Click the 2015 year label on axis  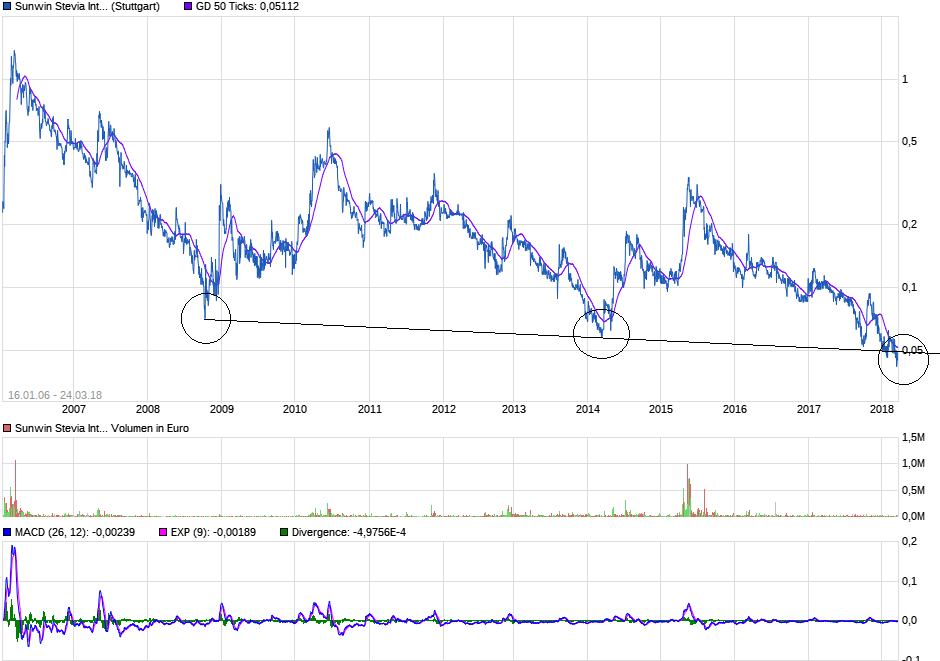[661, 409]
